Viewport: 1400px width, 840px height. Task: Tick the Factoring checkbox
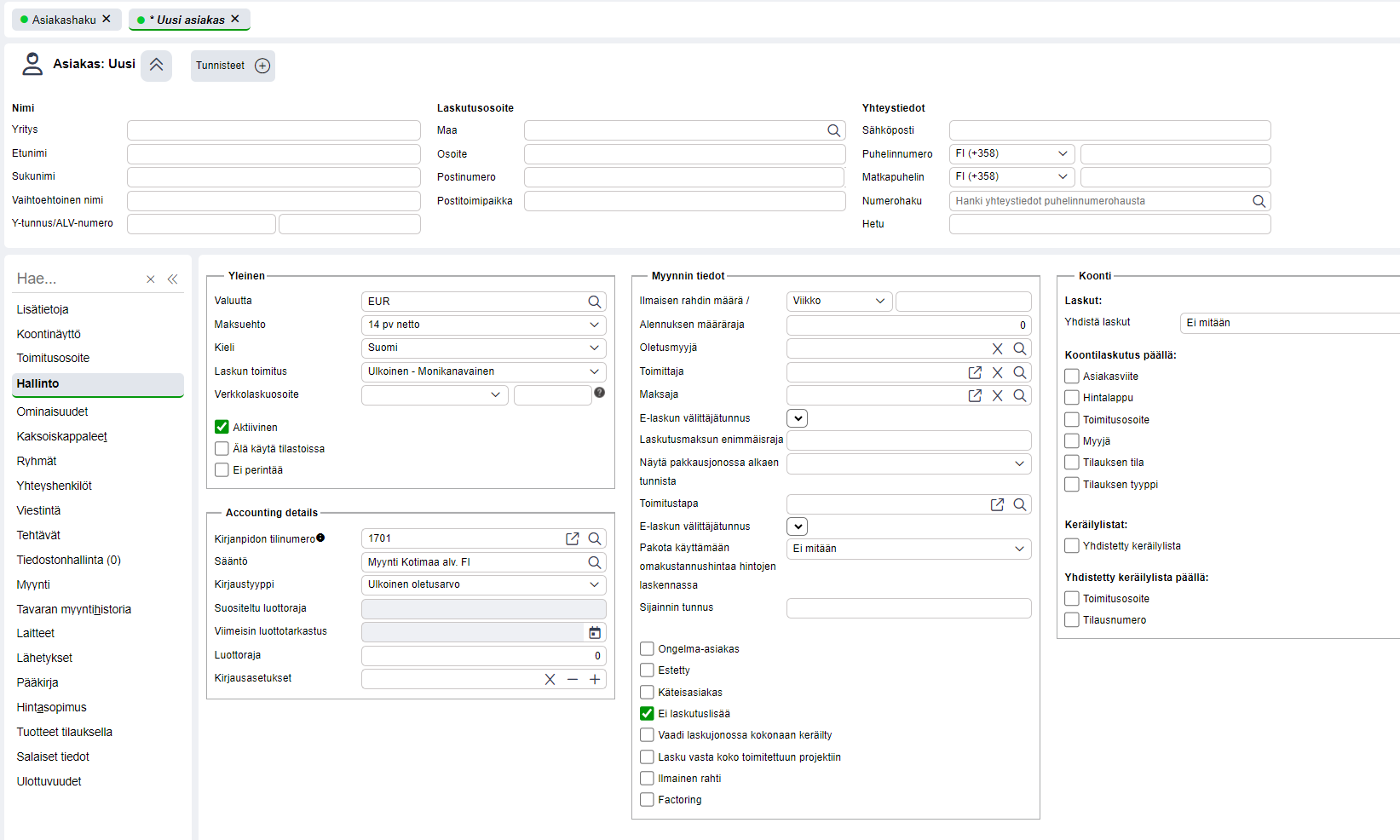647,799
